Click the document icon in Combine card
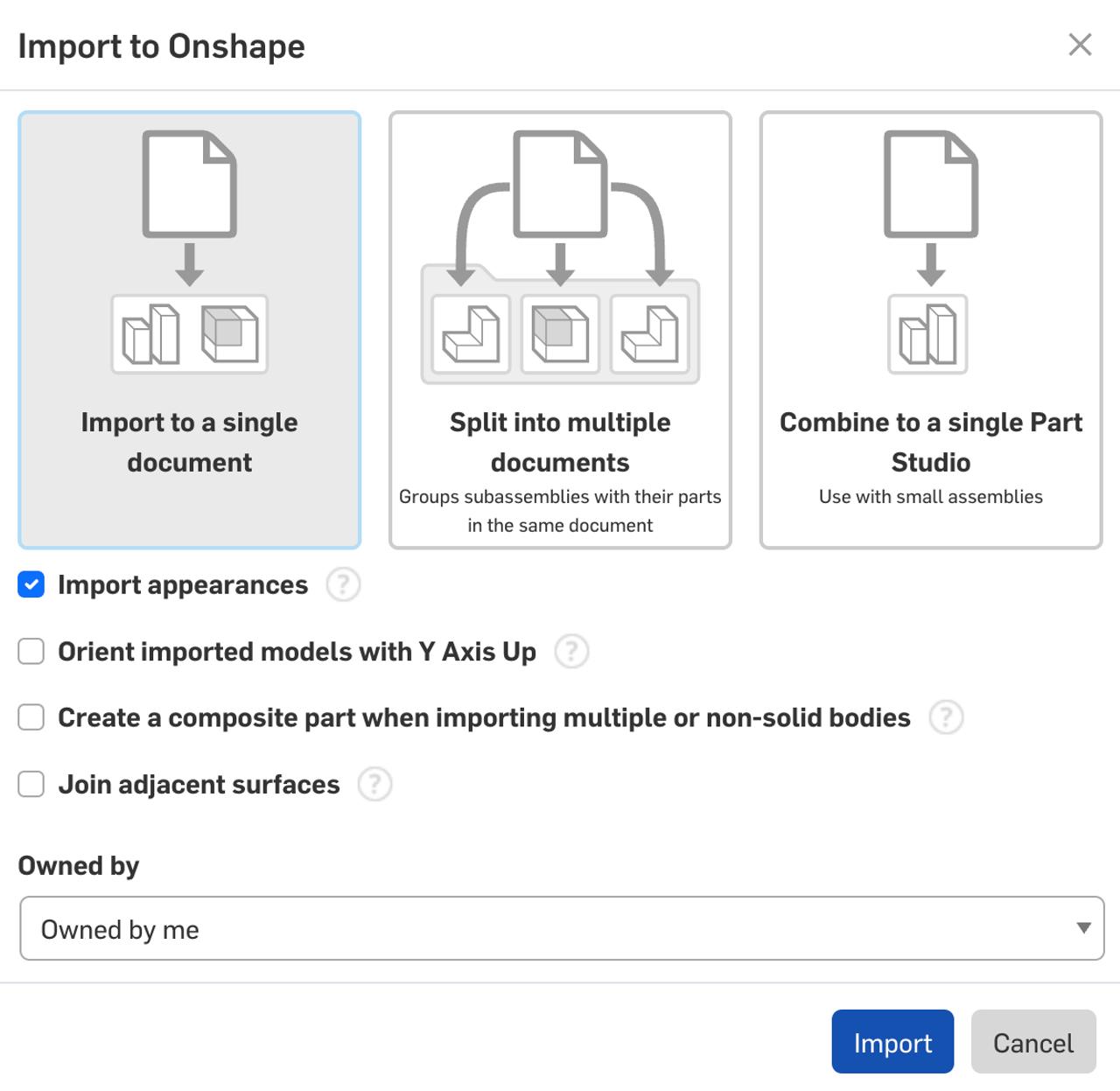1120x1091 pixels. pyautogui.click(x=930, y=184)
